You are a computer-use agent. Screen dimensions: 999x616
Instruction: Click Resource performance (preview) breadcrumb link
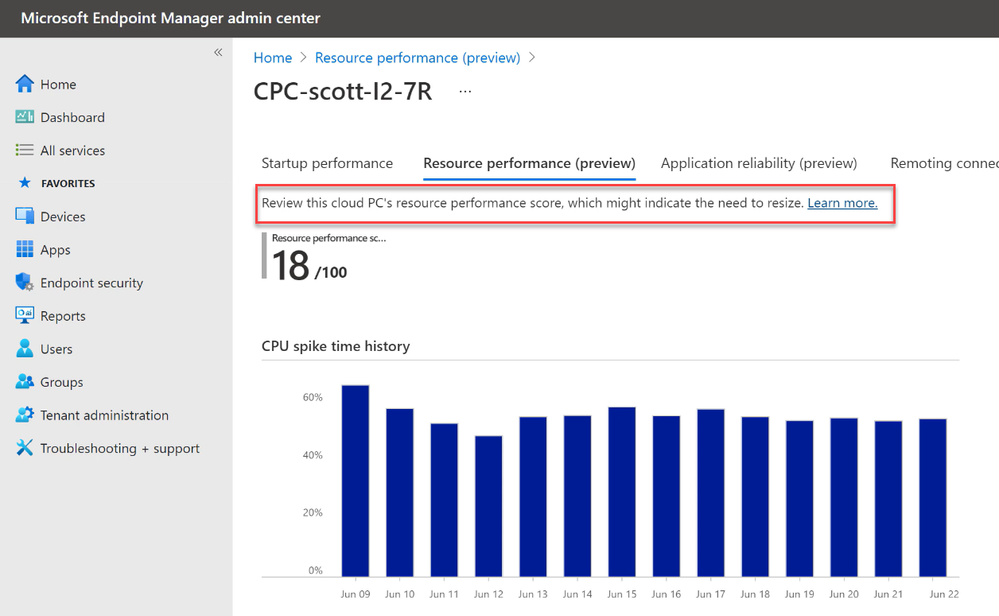(x=417, y=58)
